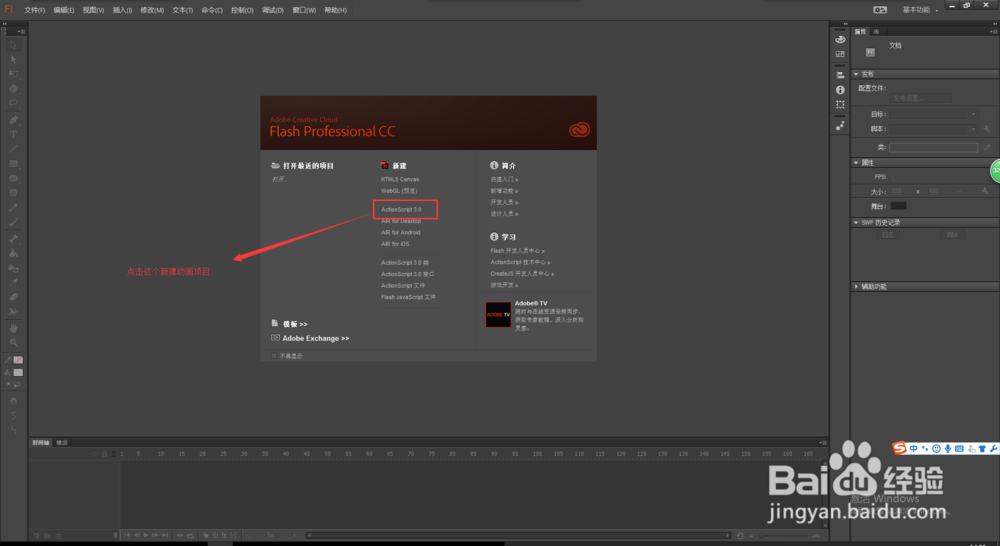Click the sync settings icon in title bar
Image resolution: width=1000 pixels, height=546 pixels.
pyautogui.click(x=880, y=10)
